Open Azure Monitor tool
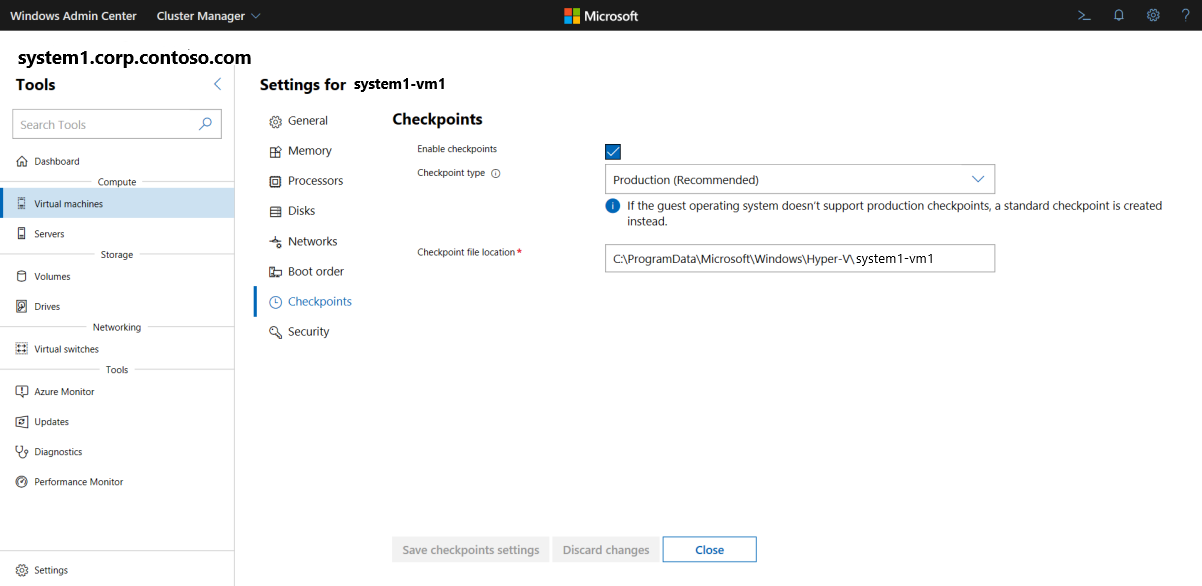 tap(64, 392)
